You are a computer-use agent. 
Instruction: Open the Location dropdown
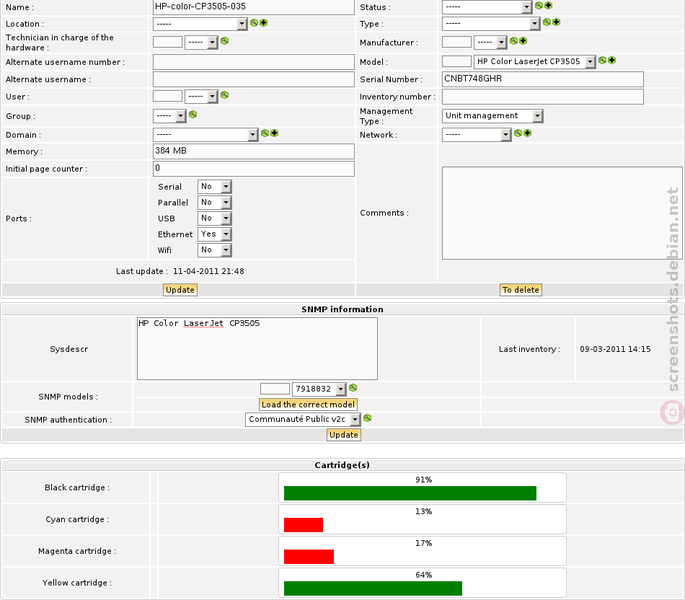pos(200,24)
